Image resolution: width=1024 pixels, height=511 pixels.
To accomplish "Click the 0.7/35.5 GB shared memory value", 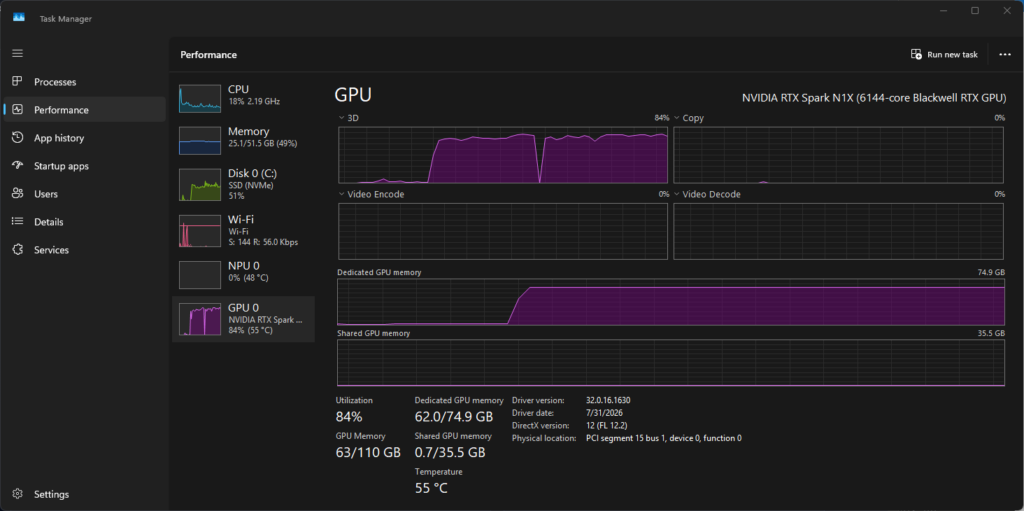I will (x=450, y=452).
